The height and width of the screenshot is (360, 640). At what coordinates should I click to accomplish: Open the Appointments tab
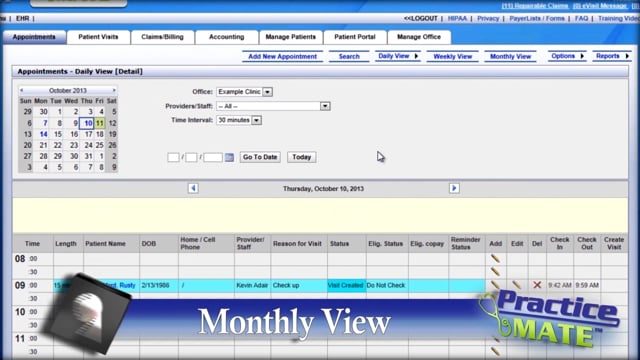tap(34, 37)
